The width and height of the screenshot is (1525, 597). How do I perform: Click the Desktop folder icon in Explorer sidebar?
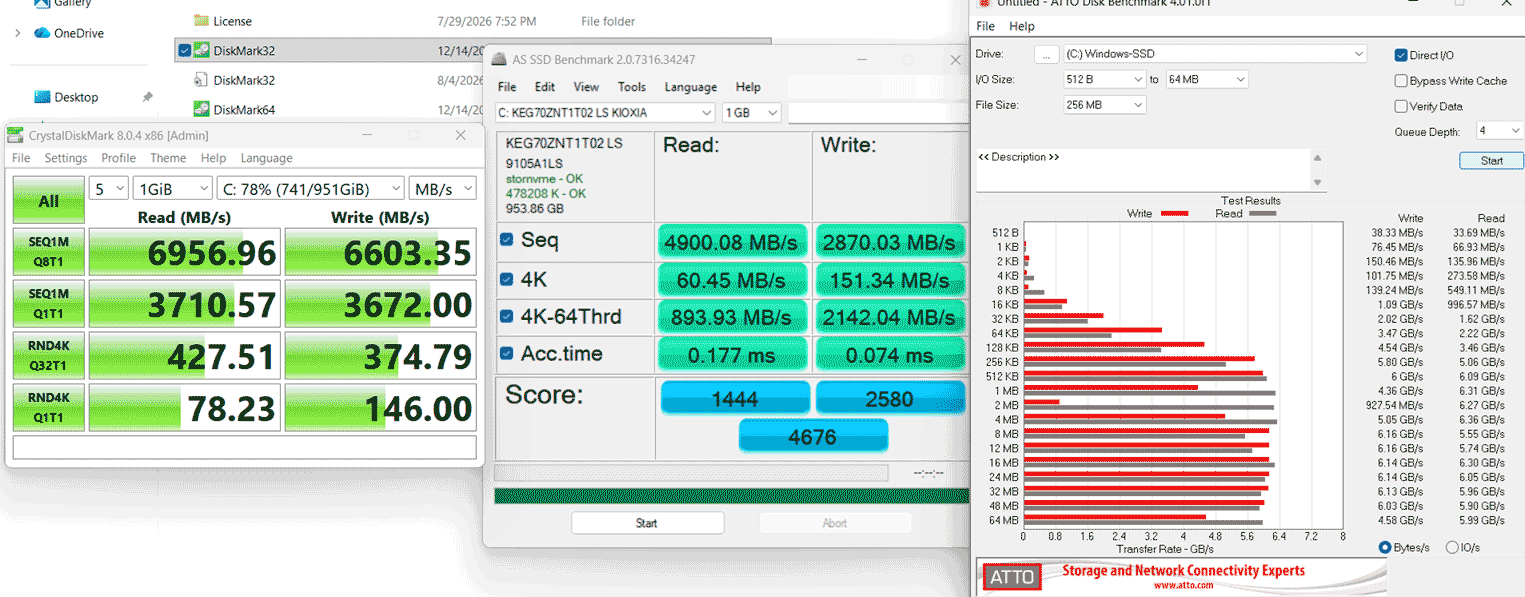pyautogui.click(x=42, y=97)
